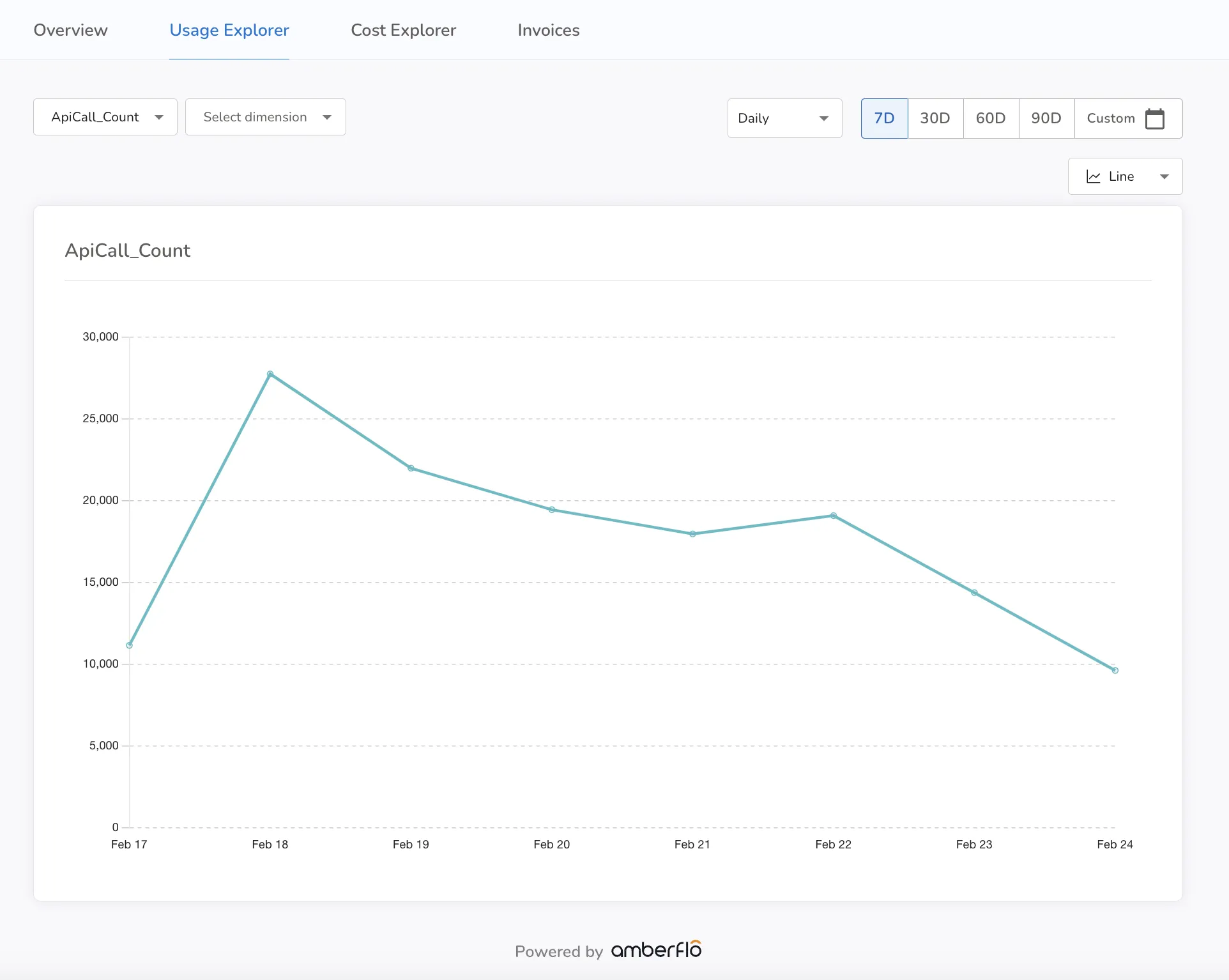Switch to the Invoices tab
The image size is (1229, 980).
pos(548,30)
